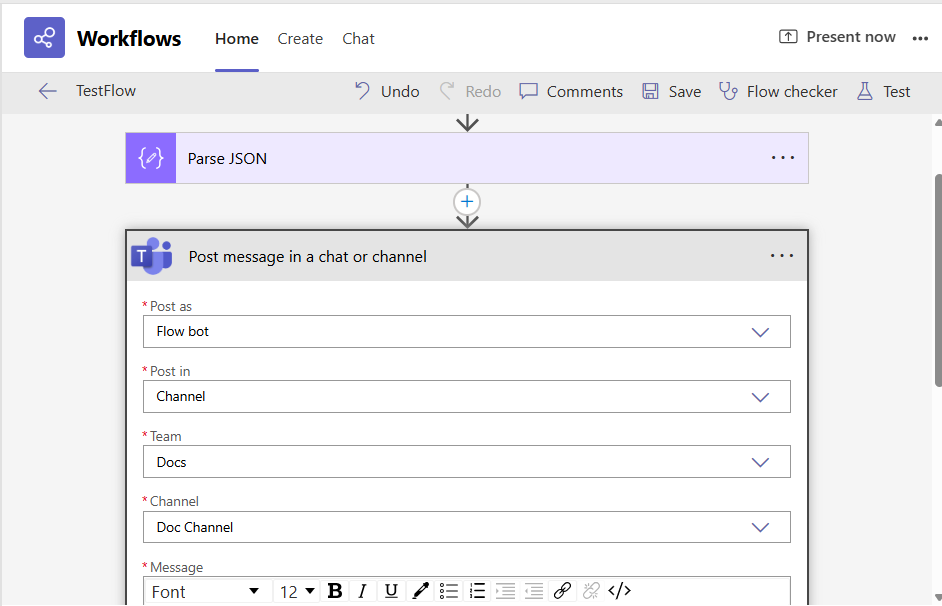The width and height of the screenshot is (942, 606).
Task: Click the Save button
Action: click(671, 91)
